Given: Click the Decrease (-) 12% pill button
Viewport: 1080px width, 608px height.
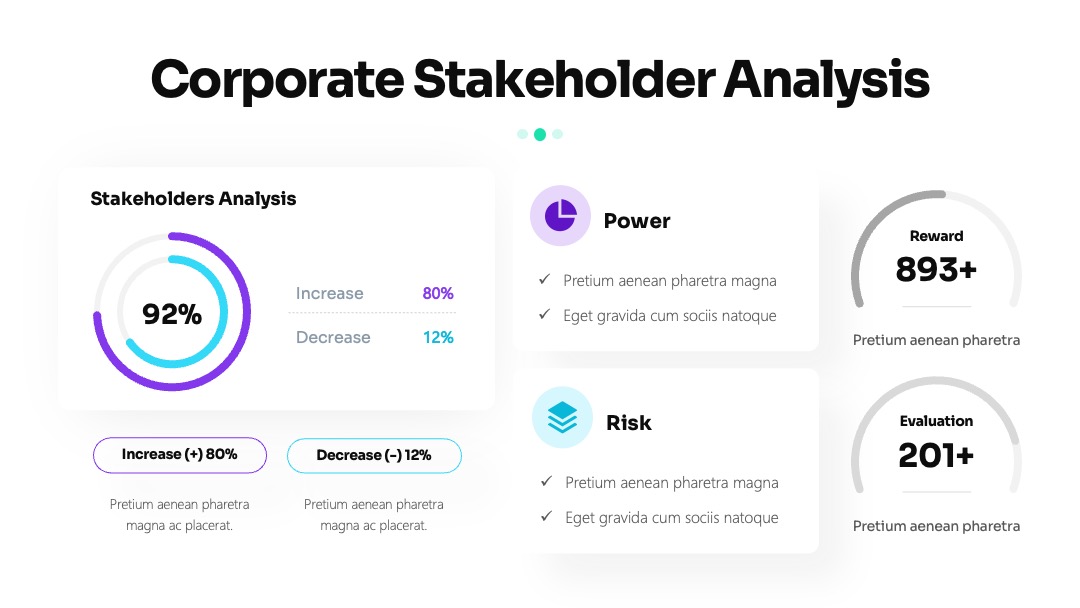Looking at the screenshot, I should point(374,456).
